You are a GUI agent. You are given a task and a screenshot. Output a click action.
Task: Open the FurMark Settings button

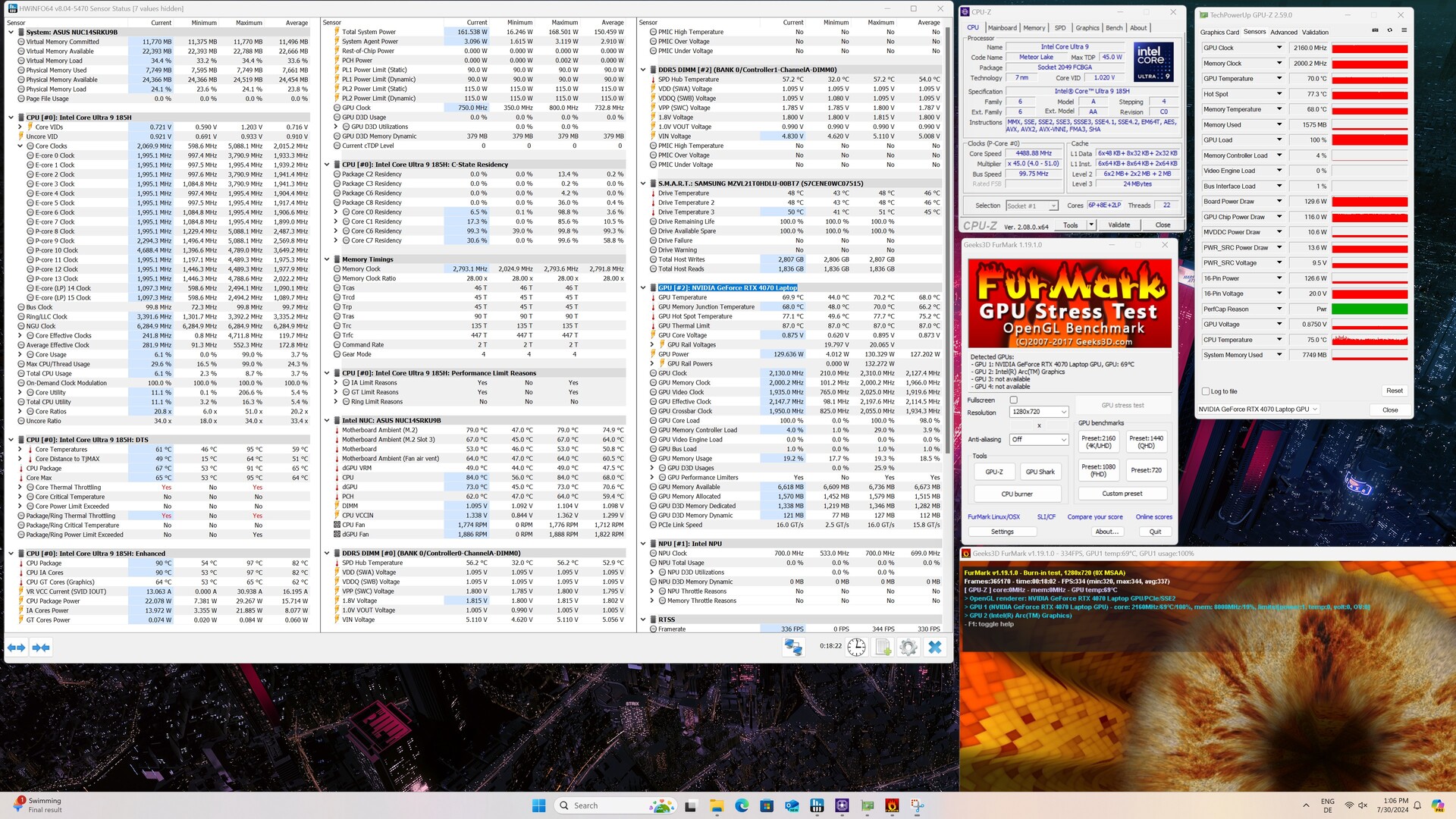(1002, 532)
